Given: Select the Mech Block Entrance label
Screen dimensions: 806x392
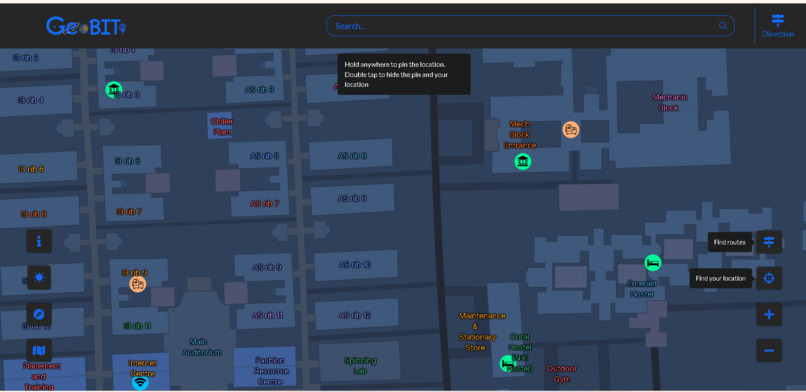Looking at the screenshot, I should tap(520, 135).
